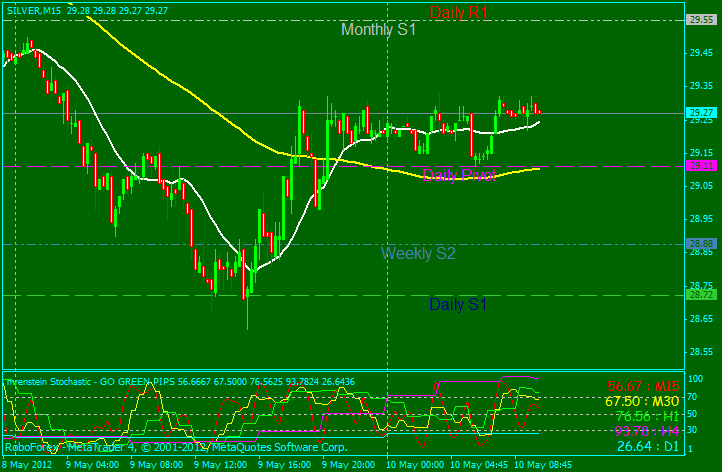The width and height of the screenshot is (722, 472).
Task: Click the Daily Pivot label
Action: 460,176
